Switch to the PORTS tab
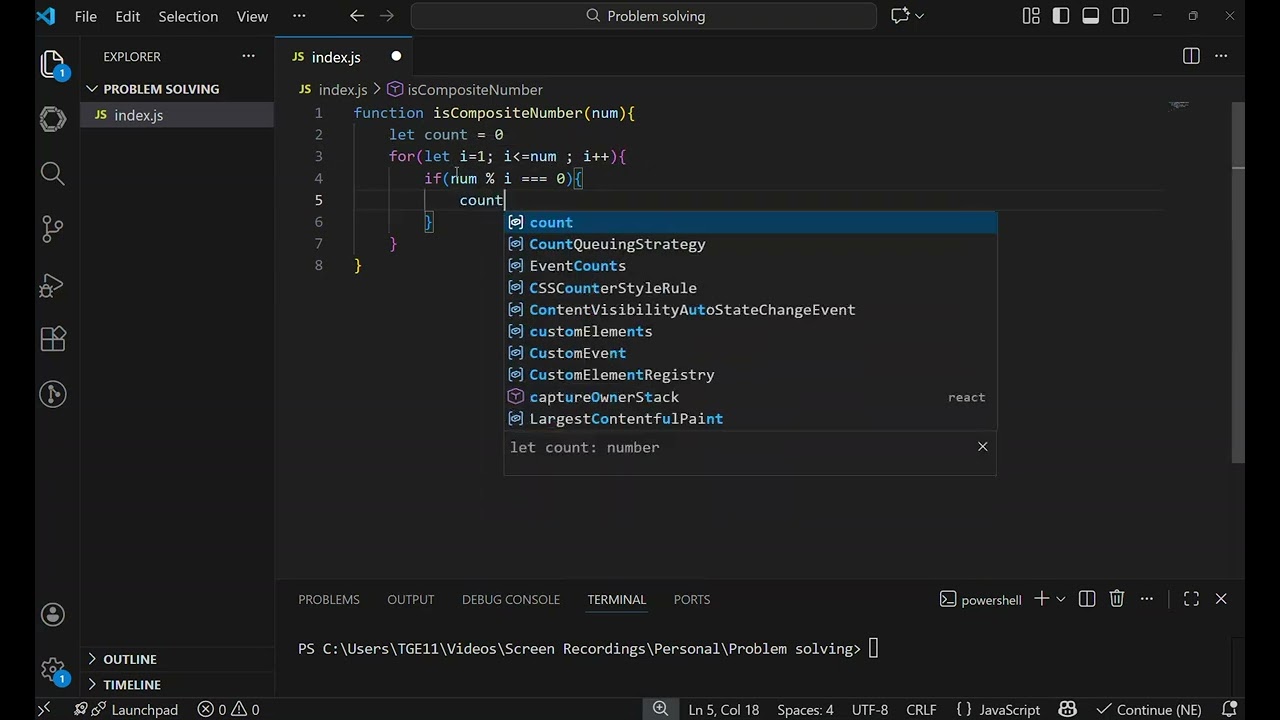This screenshot has width=1280, height=720. pyautogui.click(x=692, y=599)
